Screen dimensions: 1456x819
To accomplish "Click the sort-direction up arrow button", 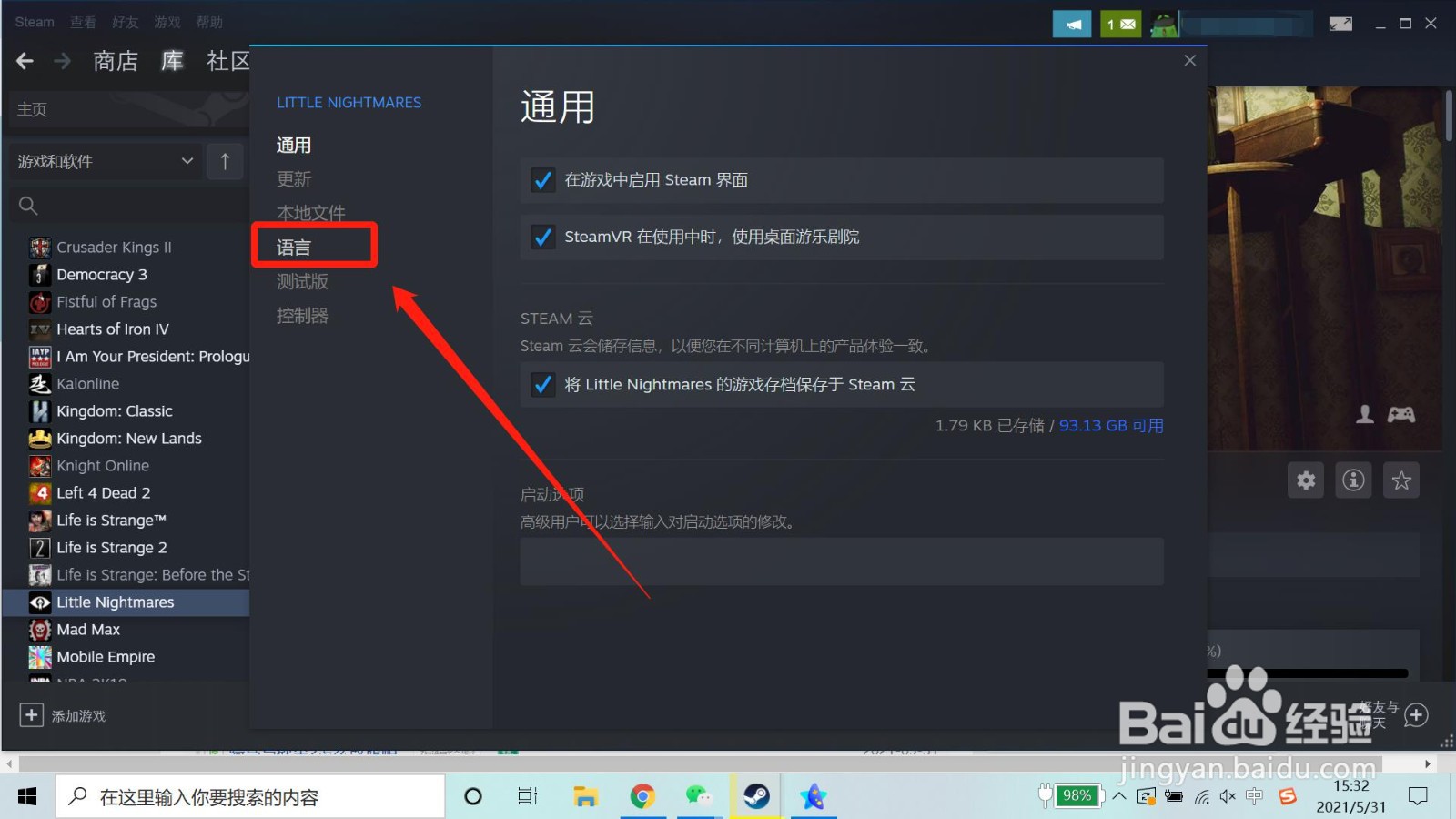I will click(x=225, y=162).
